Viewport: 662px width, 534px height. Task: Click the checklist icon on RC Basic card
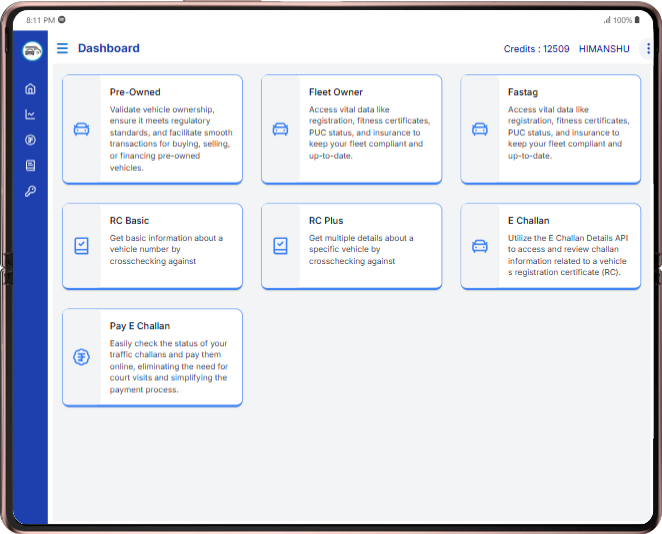pos(81,245)
